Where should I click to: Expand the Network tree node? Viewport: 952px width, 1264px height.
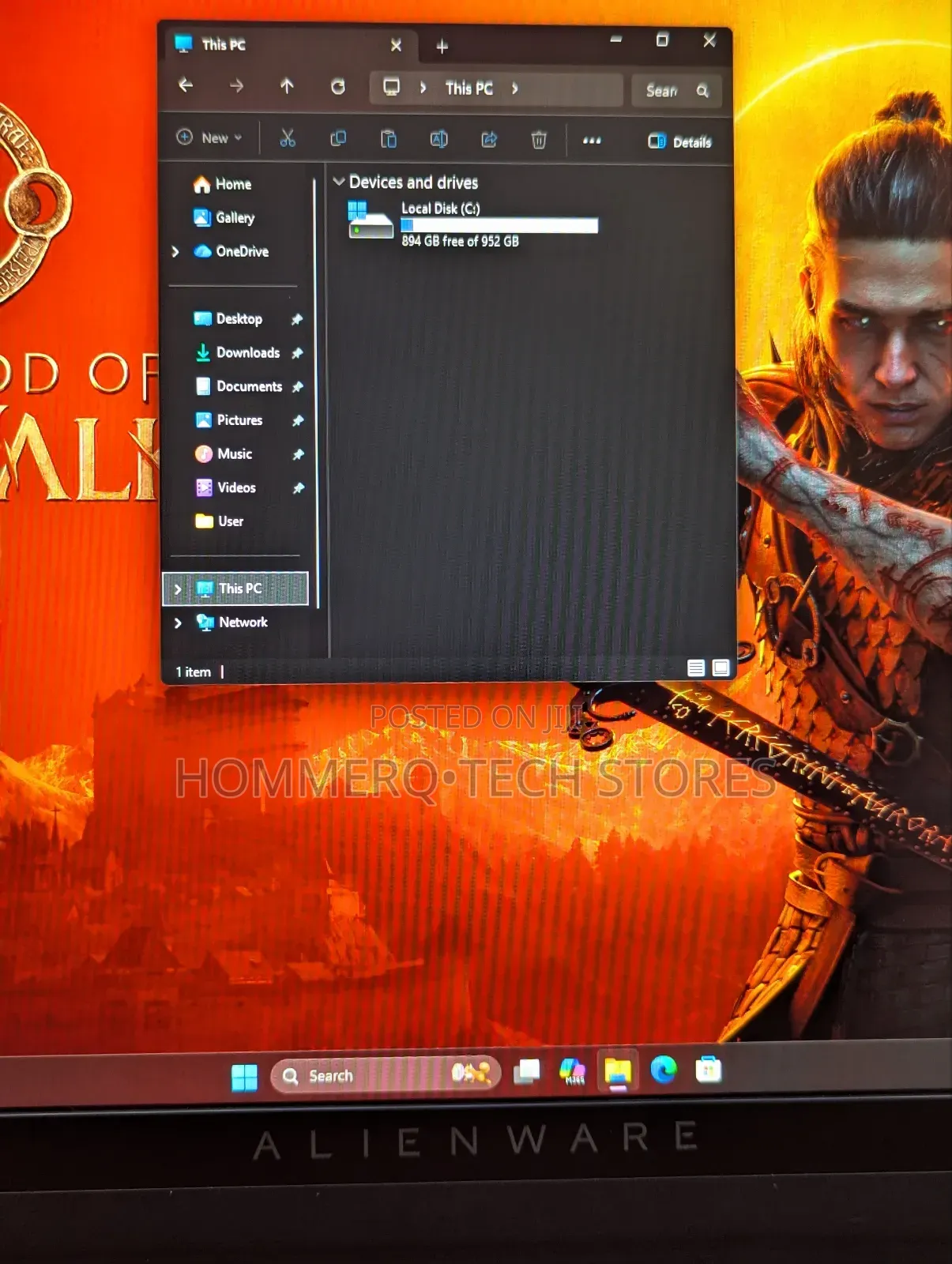point(178,623)
